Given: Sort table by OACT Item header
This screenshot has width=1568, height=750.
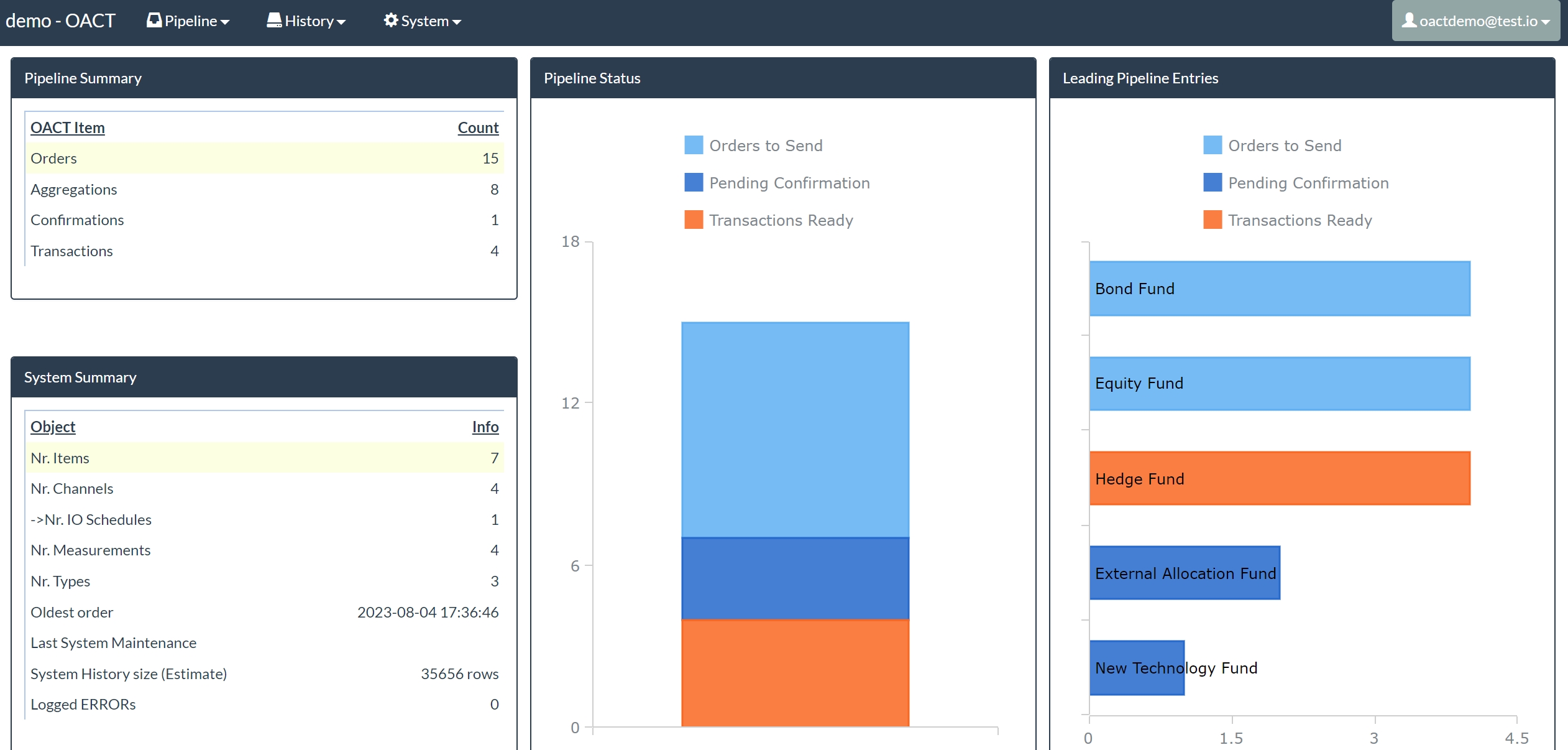Looking at the screenshot, I should coord(68,127).
